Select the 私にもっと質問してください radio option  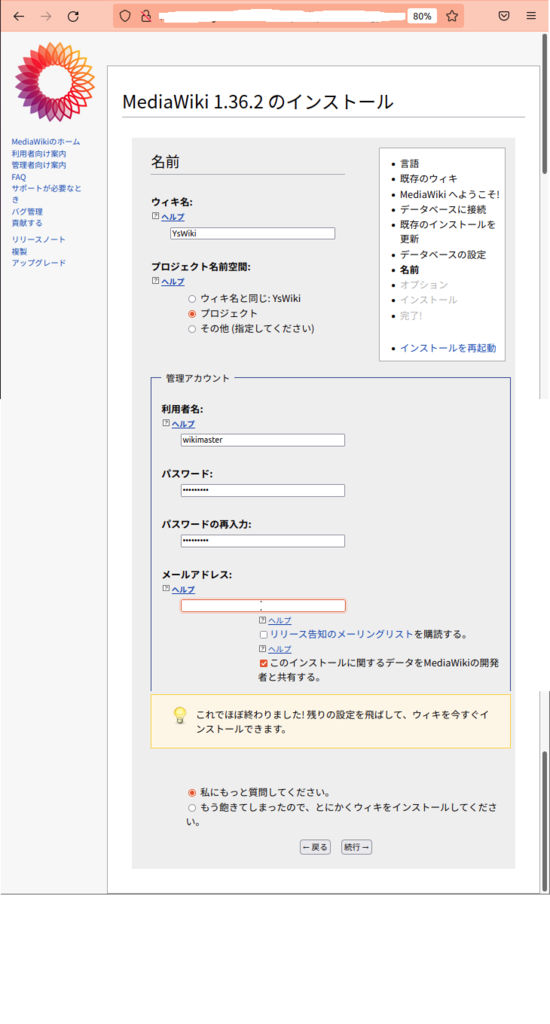coord(192,793)
